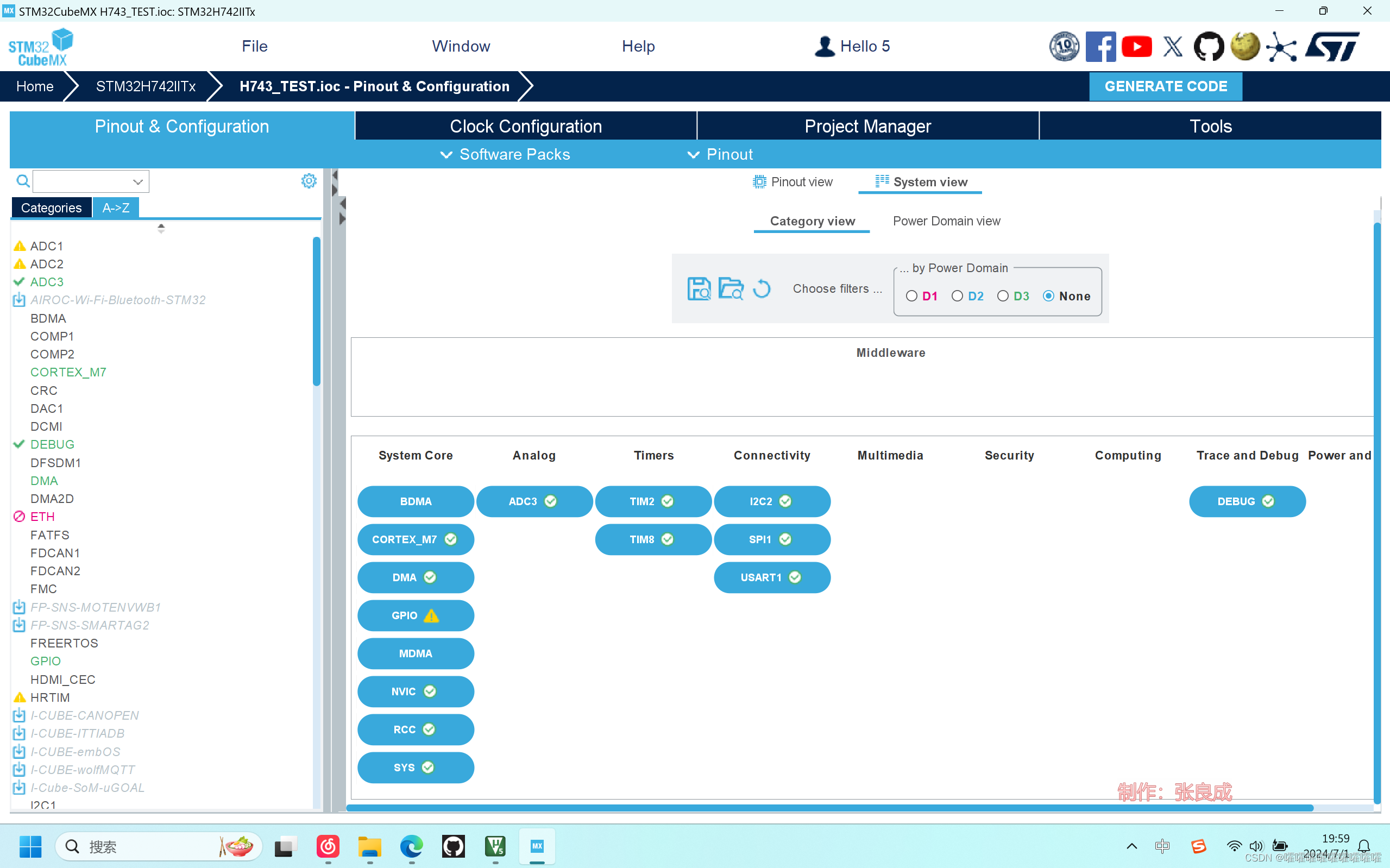Click the Hello 5 user account icon

(825, 46)
